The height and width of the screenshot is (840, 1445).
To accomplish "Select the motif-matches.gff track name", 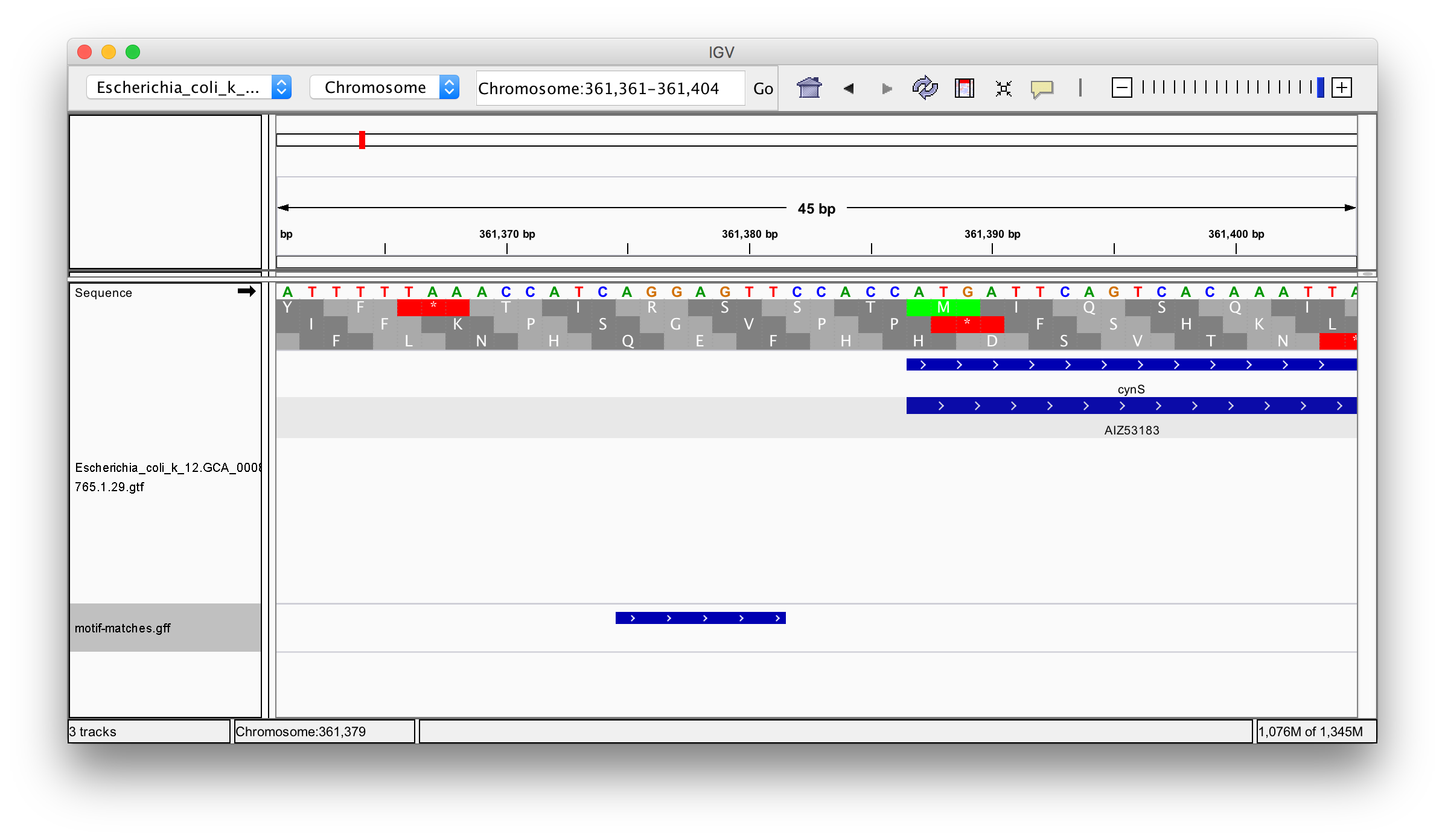I will (x=123, y=628).
